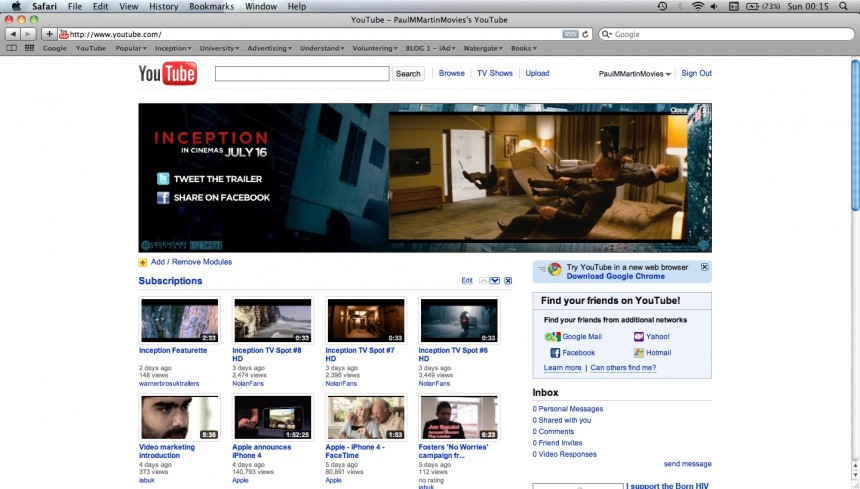860x489 pixels.
Task: Click the Add Bookmark plus button
Action: (x=49, y=34)
